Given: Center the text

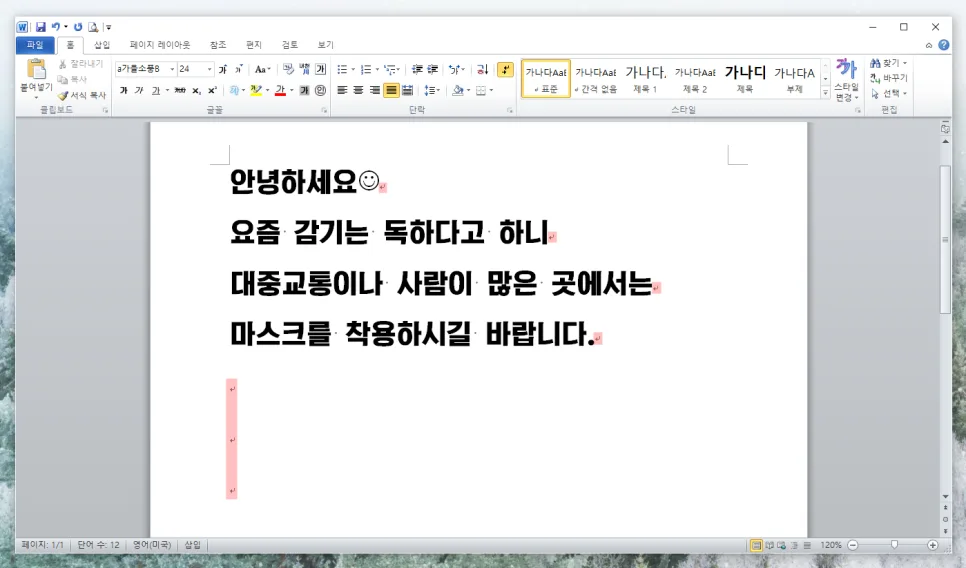Looking at the screenshot, I should 359,91.
